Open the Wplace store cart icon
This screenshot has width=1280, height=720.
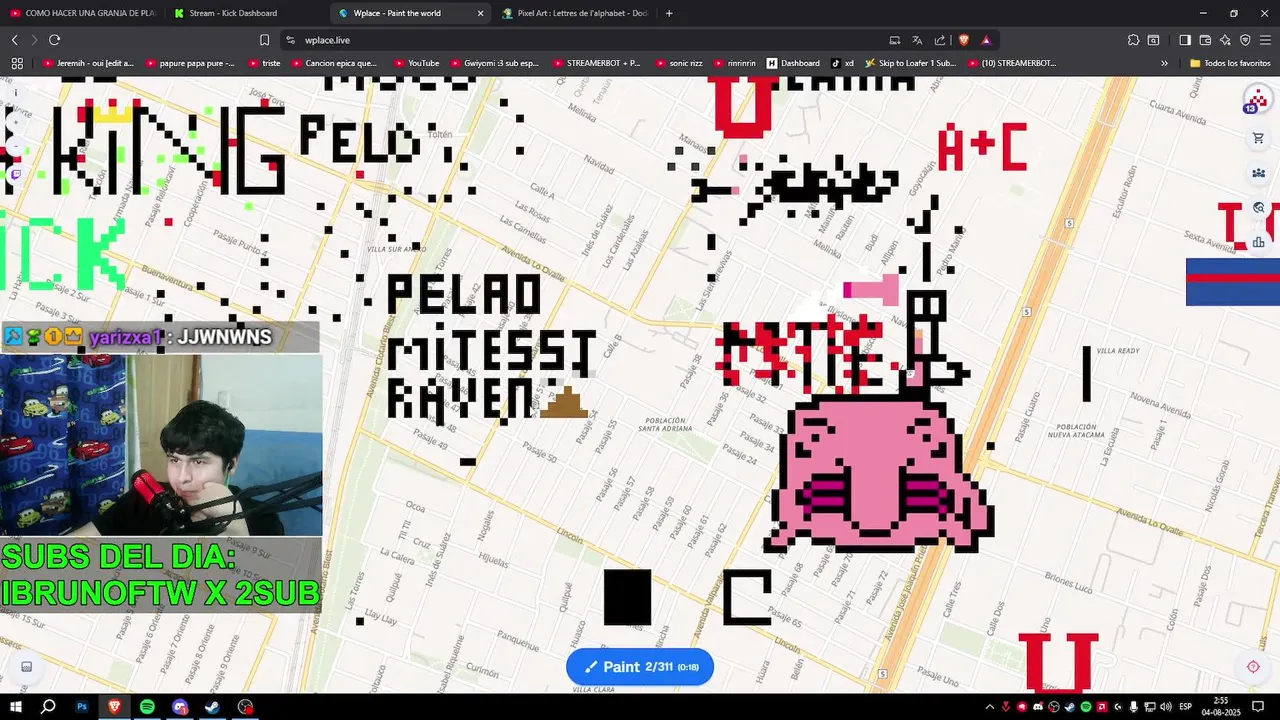pos(1258,138)
